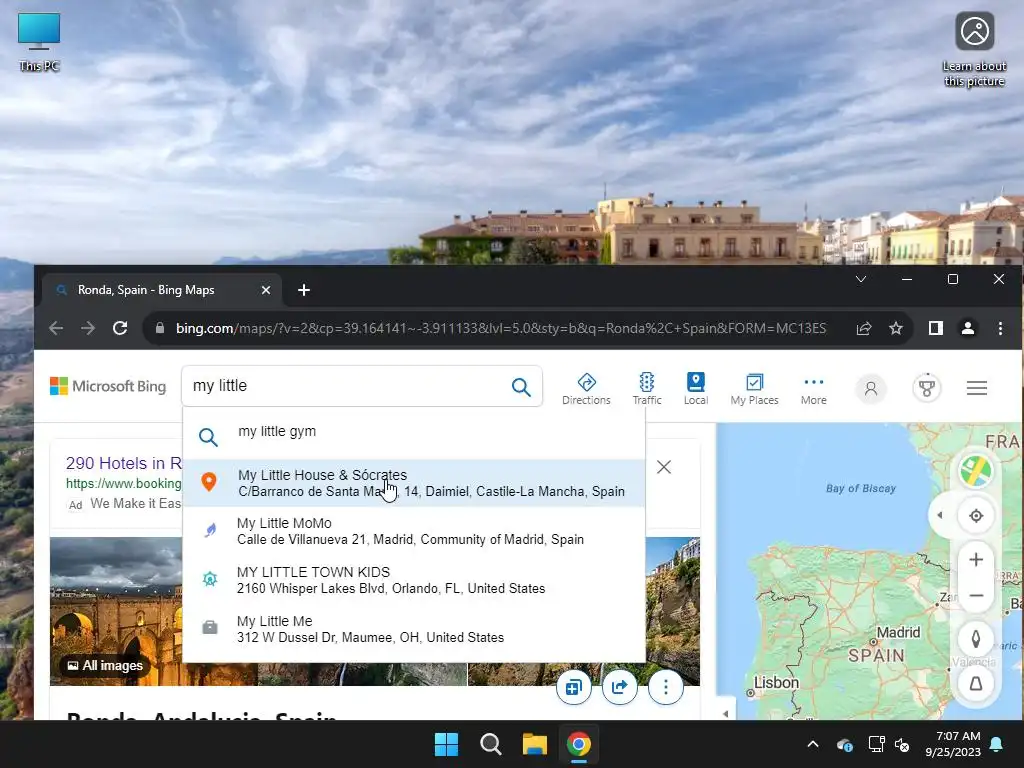Pick the MY LITTLE TOWN KIDS suggestion
Screen dimensions: 1024x768
click(x=414, y=580)
